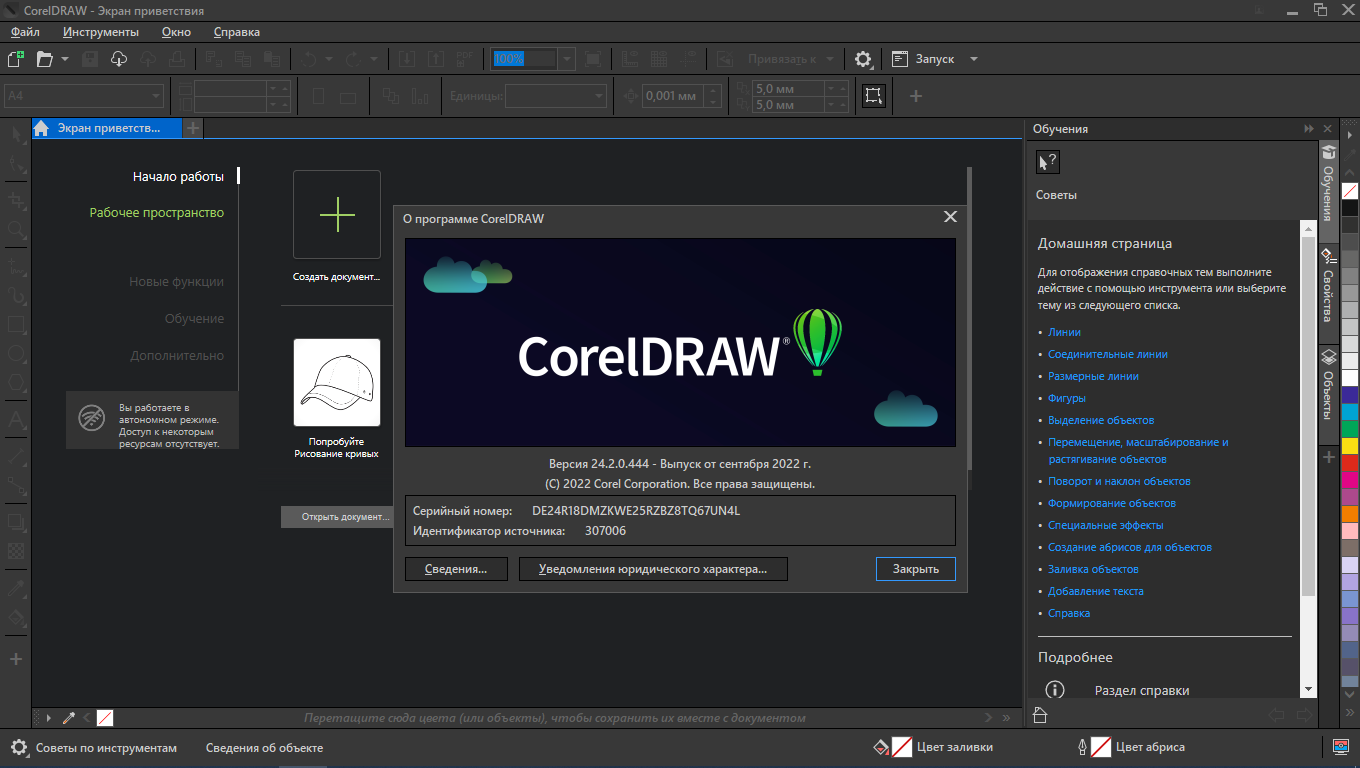Click the cloud download toolbar icon
Screen dimensions: 1360x768
(119, 59)
